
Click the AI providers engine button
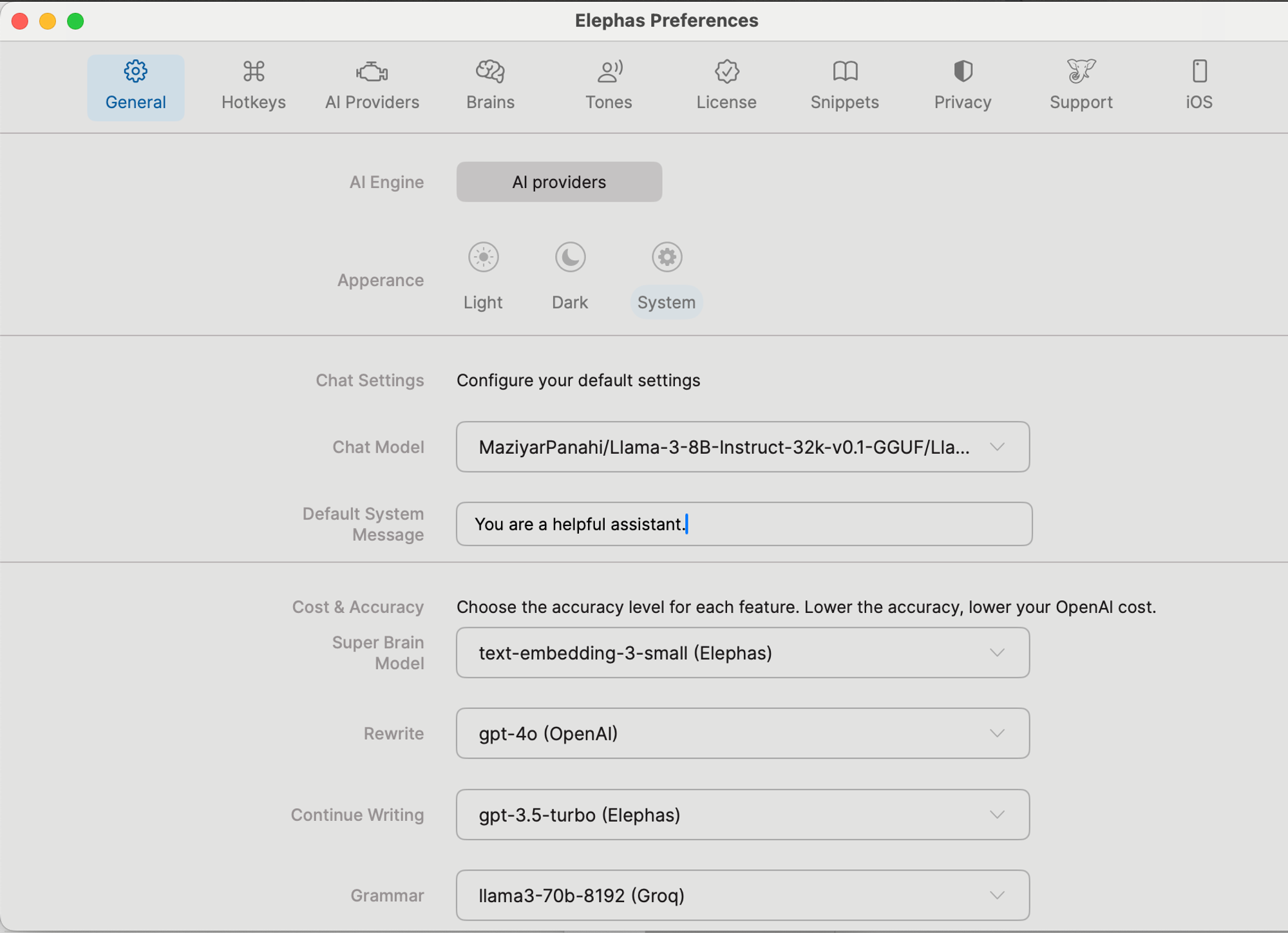(x=558, y=181)
